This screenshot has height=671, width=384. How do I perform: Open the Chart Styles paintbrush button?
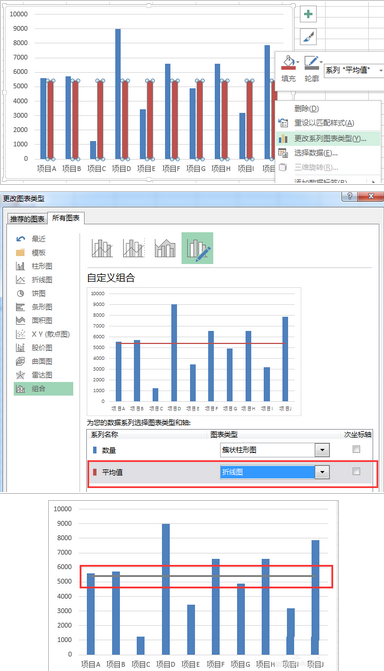point(308,37)
